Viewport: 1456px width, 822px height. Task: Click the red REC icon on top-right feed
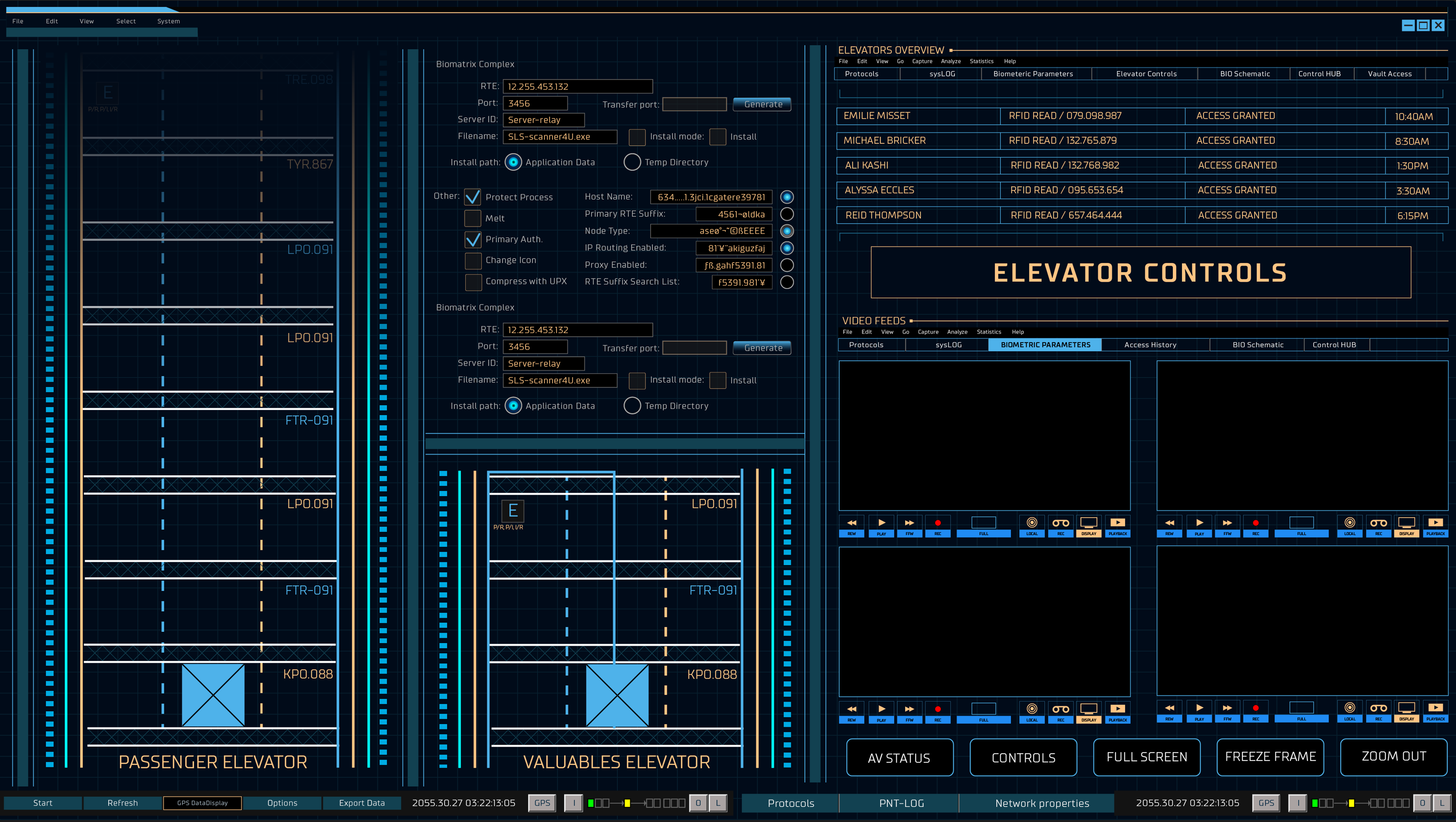tap(1255, 523)
